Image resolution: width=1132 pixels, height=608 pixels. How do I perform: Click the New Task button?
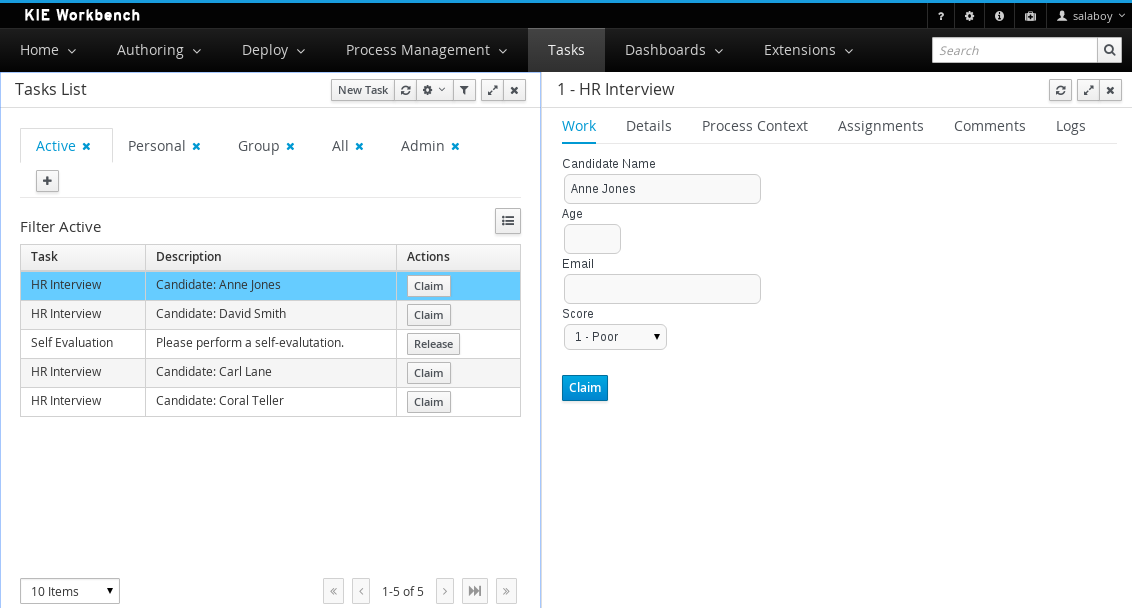click(362, 90)
